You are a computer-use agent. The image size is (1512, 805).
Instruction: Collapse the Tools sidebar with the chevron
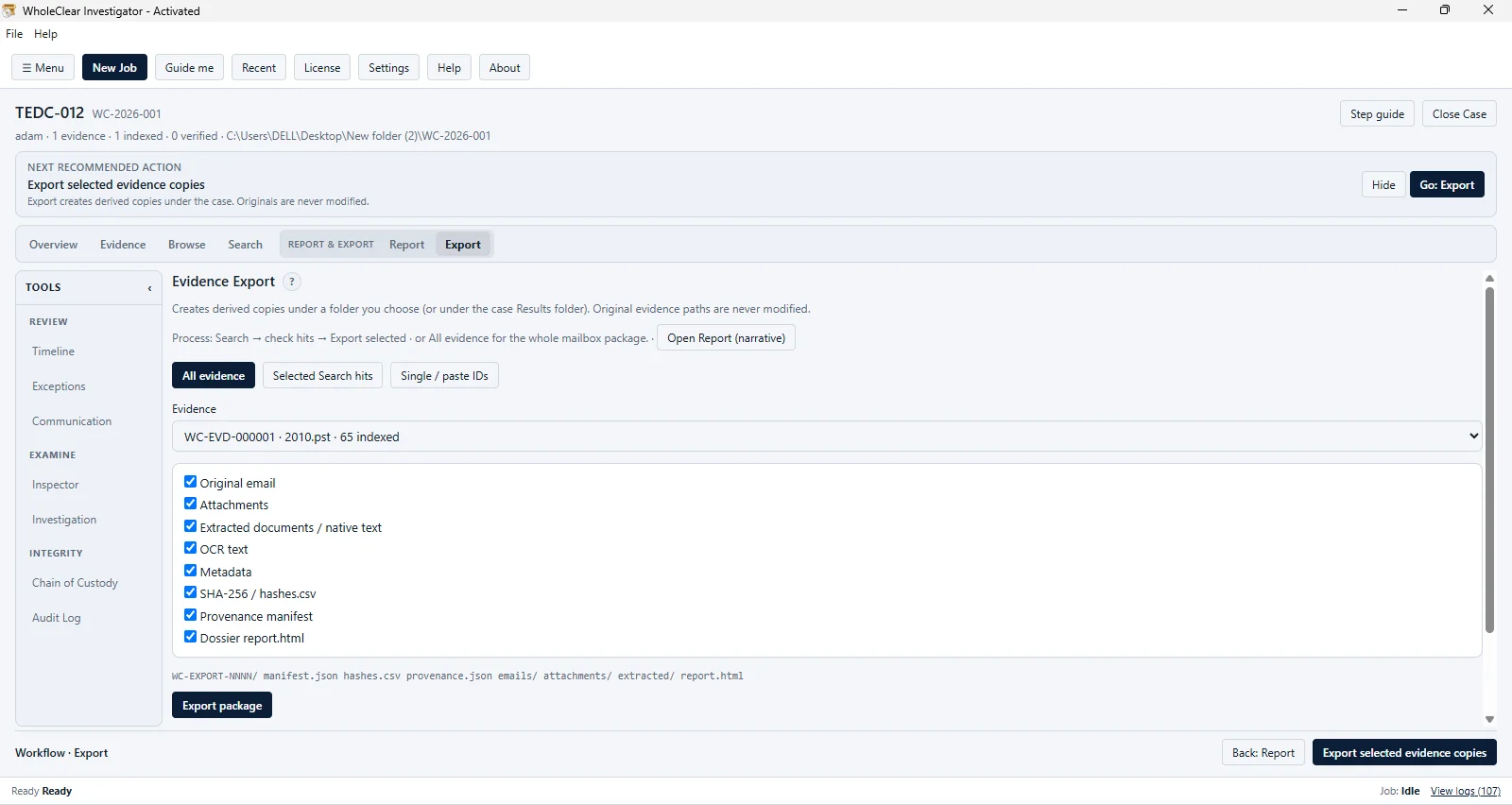149,288
